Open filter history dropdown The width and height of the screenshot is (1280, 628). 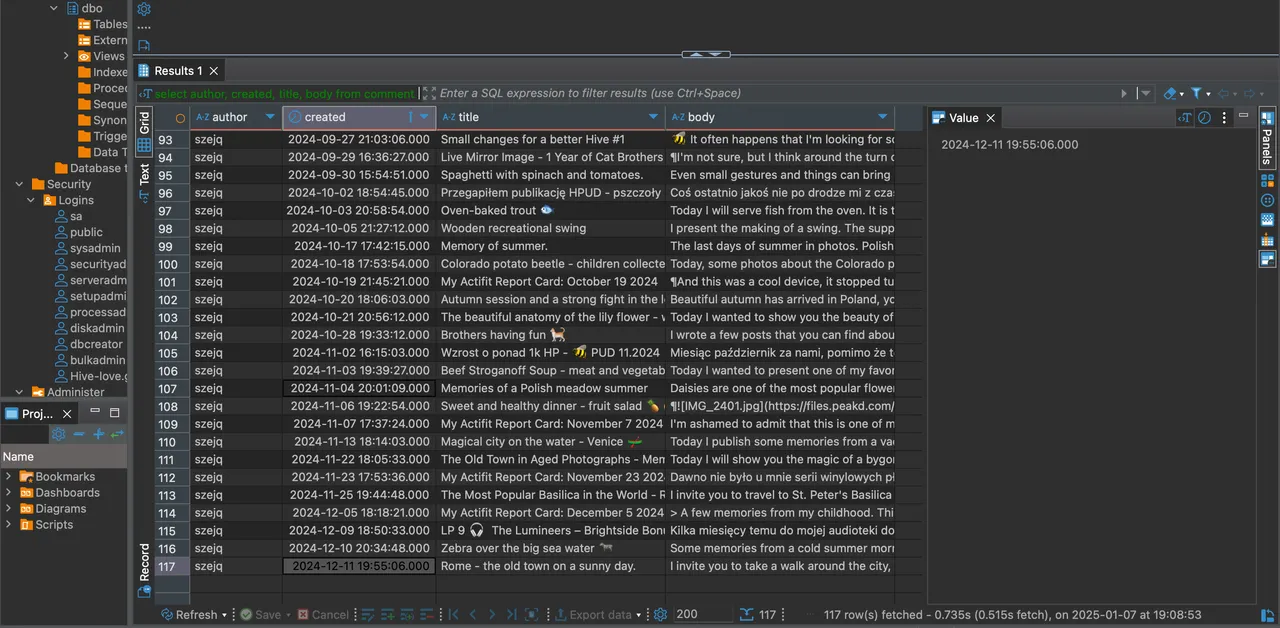tap(1145, 93)
